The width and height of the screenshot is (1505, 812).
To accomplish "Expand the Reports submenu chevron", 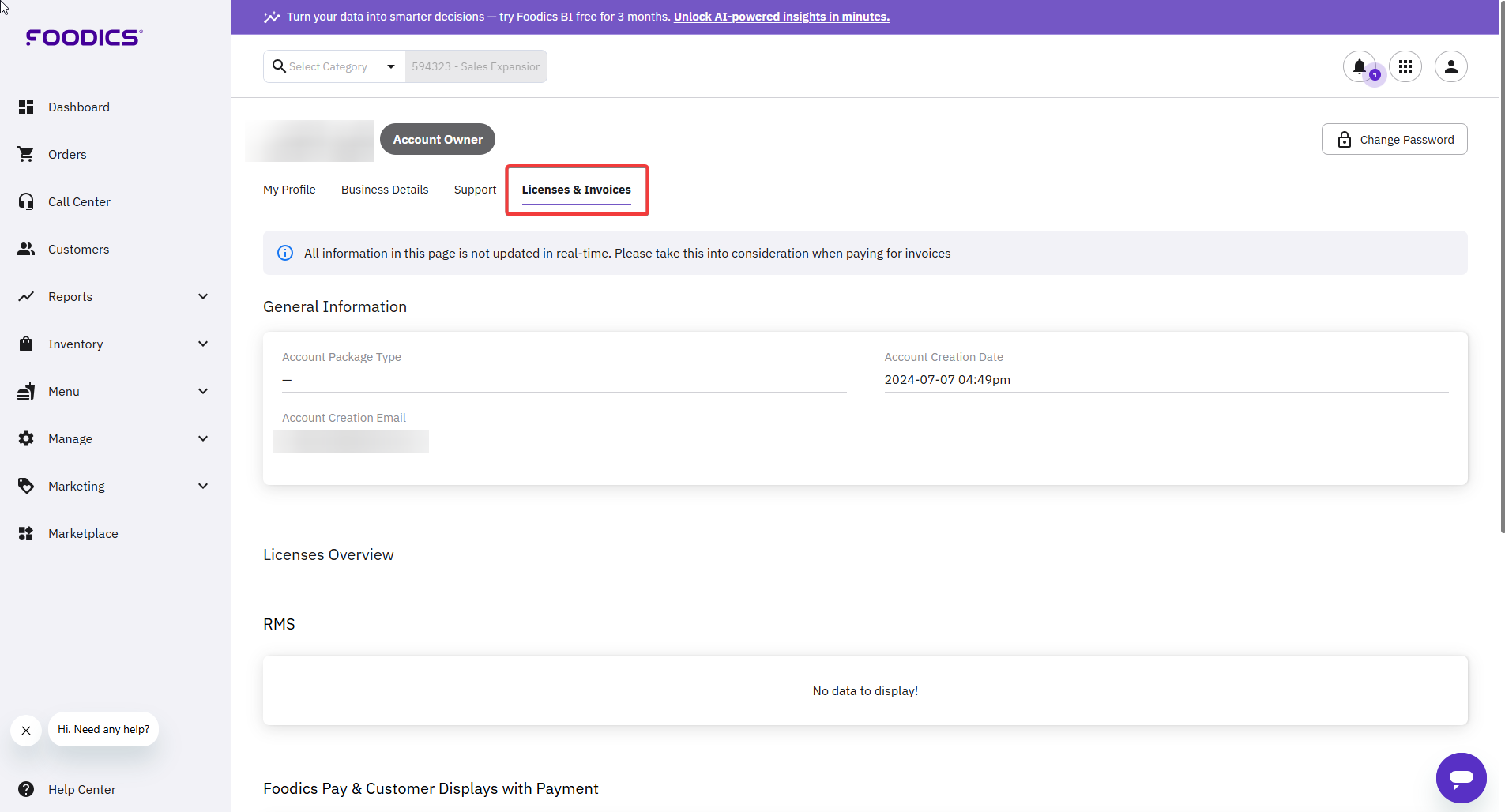I will (203, 296).
